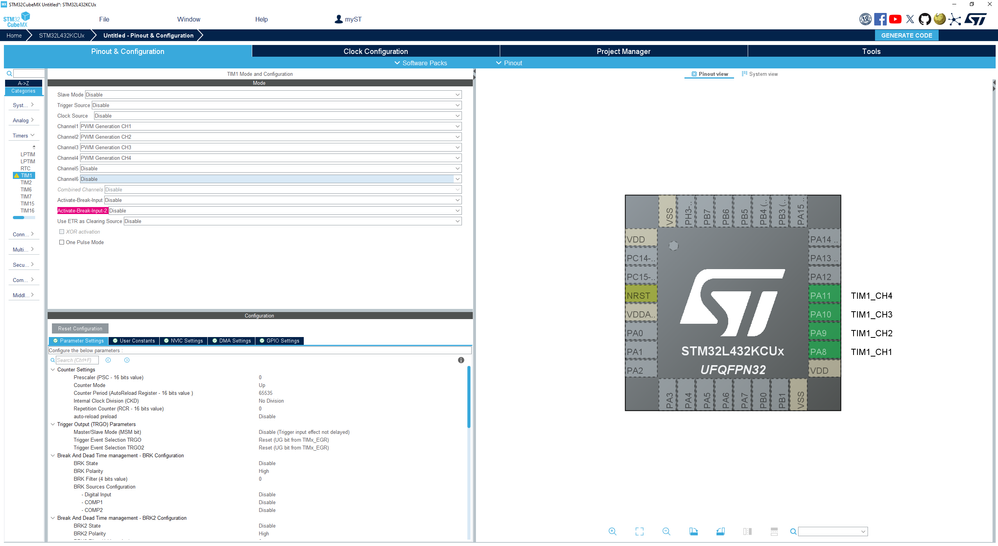Screen dimensions: 998x546
Task: Switch to System view
Action: point(759,74)
